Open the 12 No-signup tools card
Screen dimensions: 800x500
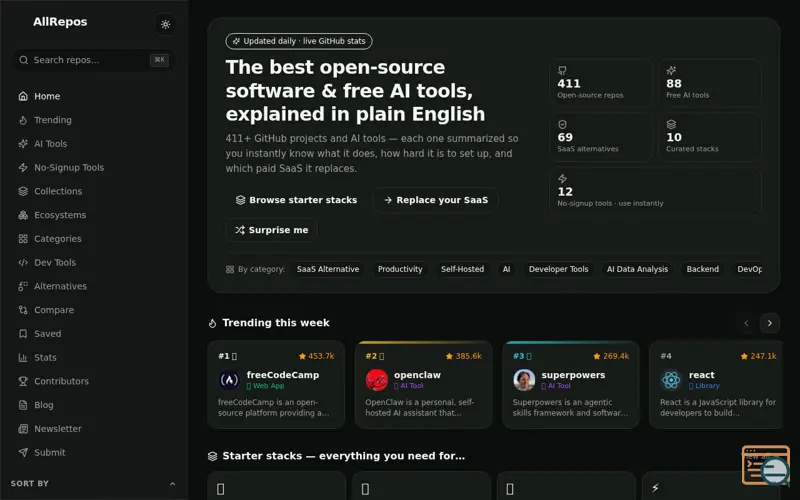point(655,191)
